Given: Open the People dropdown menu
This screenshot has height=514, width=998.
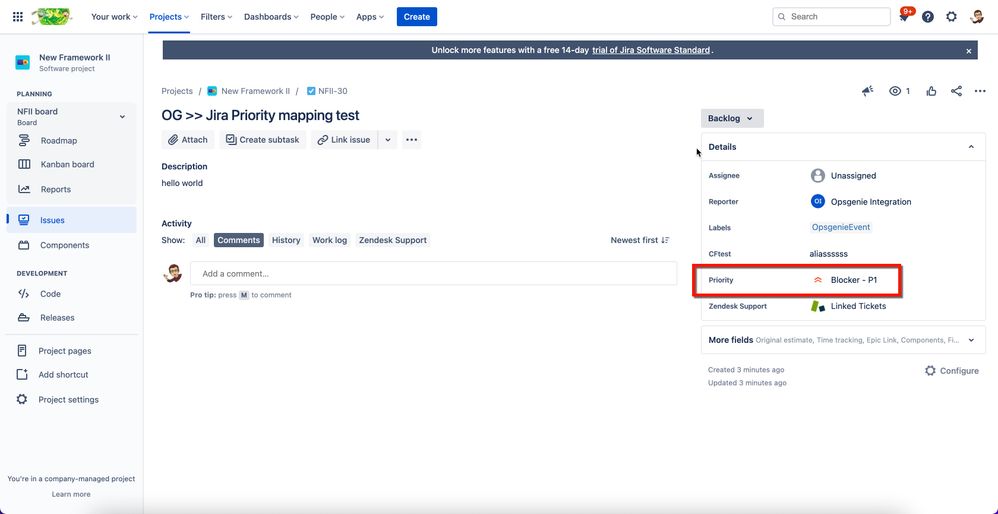Looking at the screenshot, I should coord(327,17).
